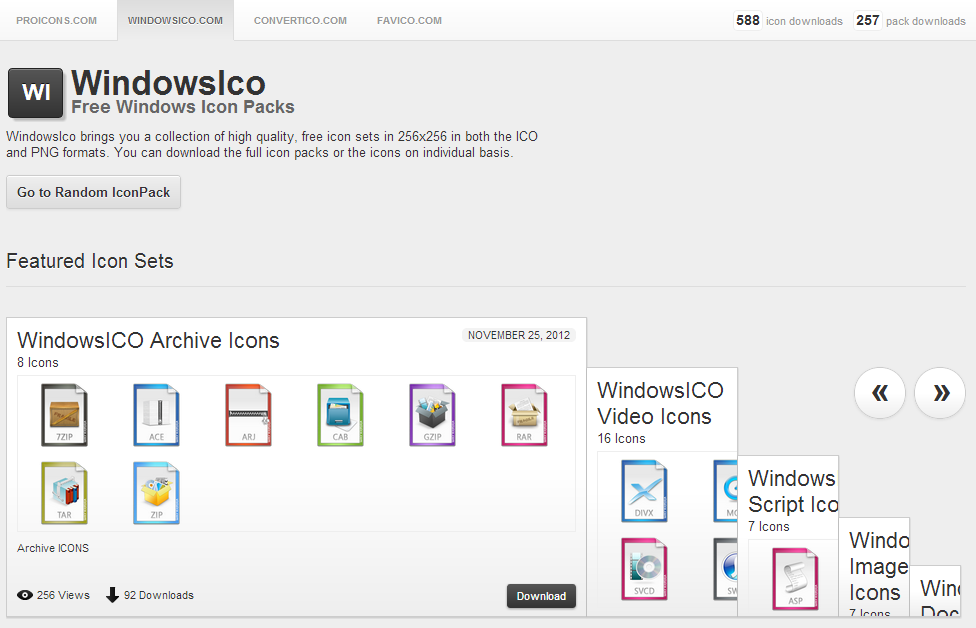Click the 8 Icons count label
Viewport: 976px width, 628px height.
coord(38,362)
